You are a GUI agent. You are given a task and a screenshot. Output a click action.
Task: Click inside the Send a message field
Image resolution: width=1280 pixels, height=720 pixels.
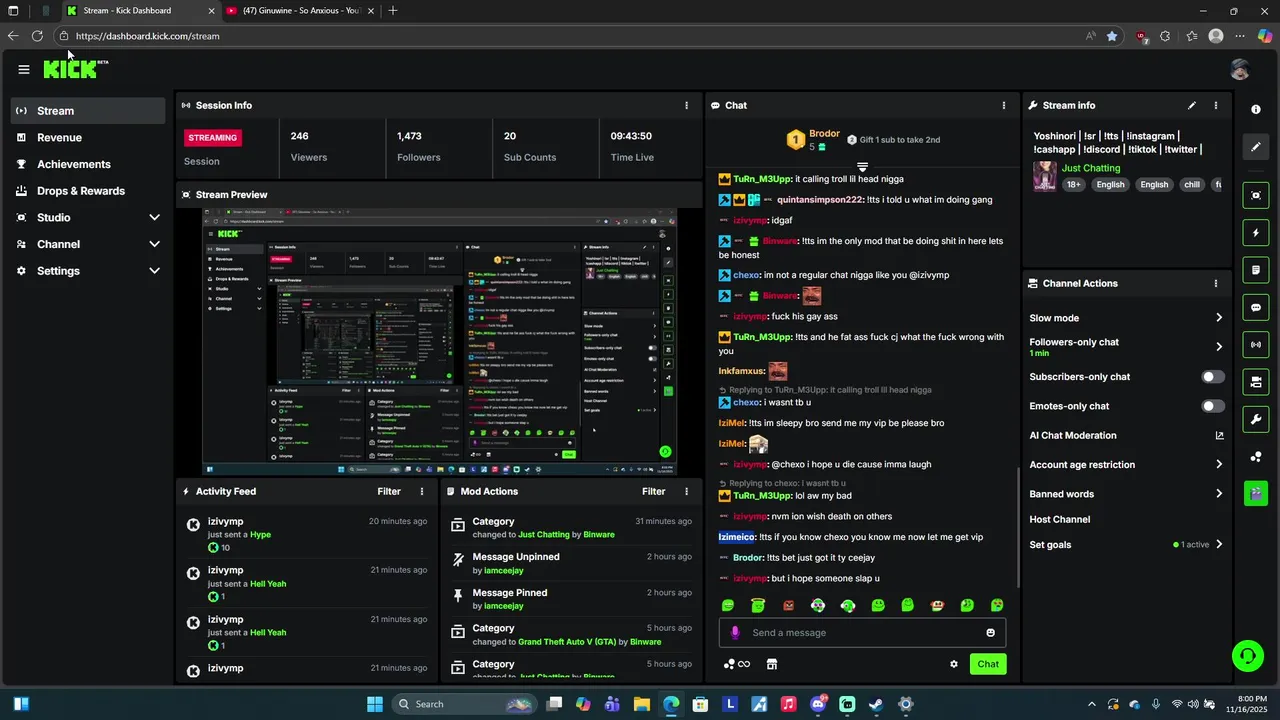[x=862, y=632]
